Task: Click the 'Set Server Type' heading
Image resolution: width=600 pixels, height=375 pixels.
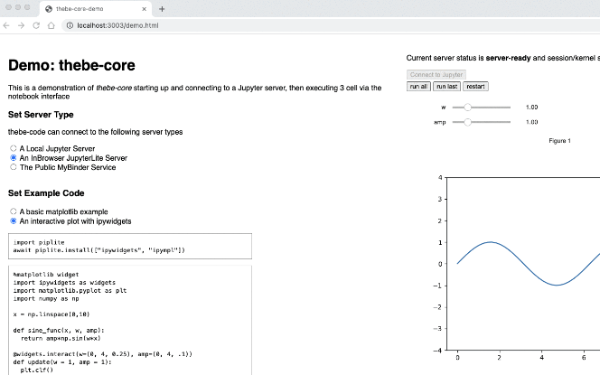Action: (x=41, y=115)
